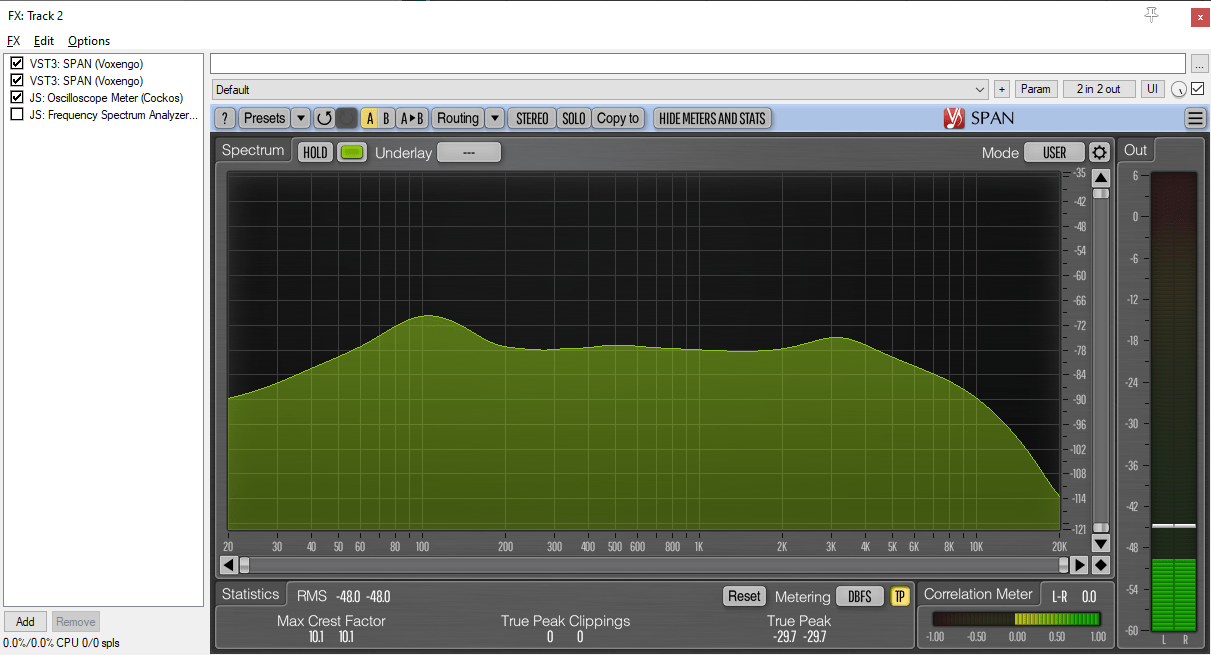Image resolution: width=1211 pixels, height=655 pixels.
Task: Click the HIDE METERS AND STATS button
Action: coord(712,118)
